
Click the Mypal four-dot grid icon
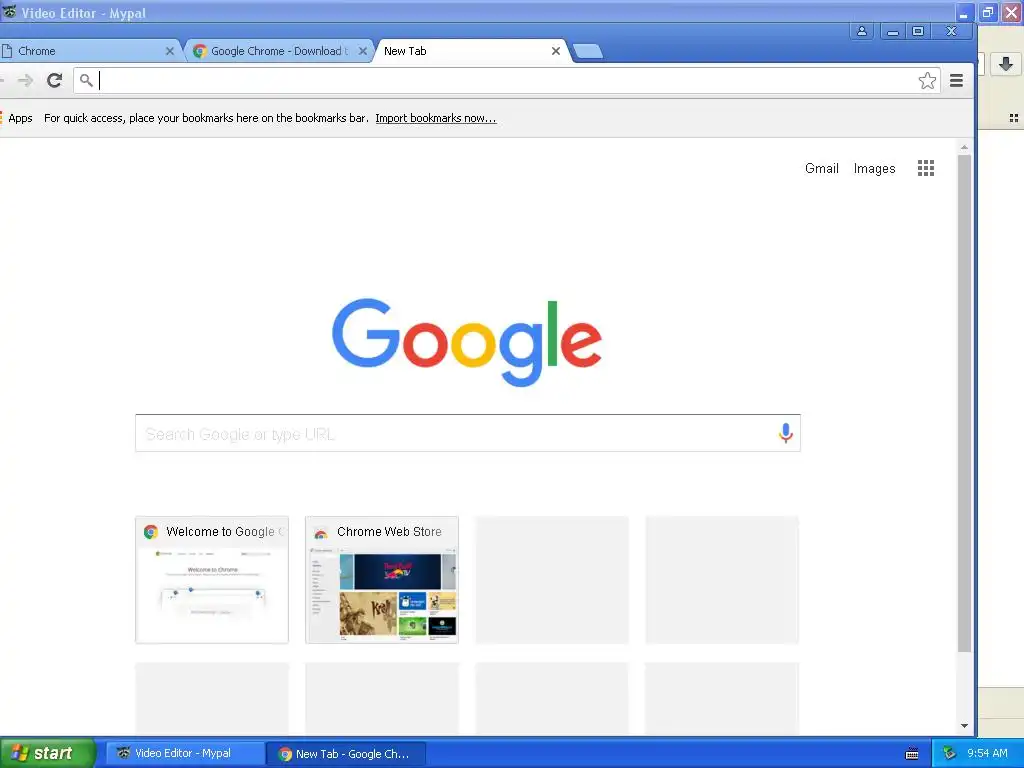(x=1014, y=118)
